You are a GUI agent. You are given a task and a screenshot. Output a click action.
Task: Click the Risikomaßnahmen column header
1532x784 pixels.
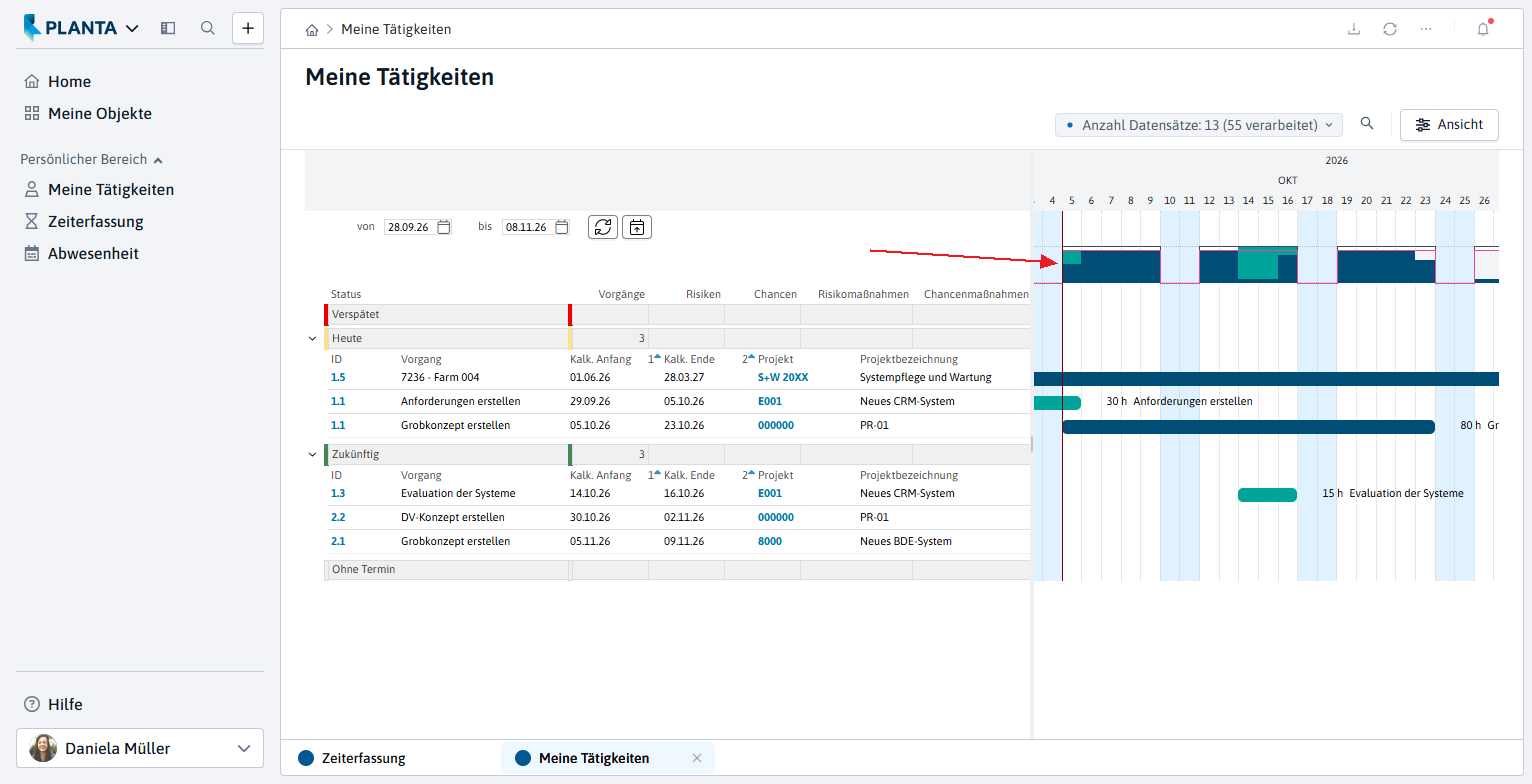[863, 295]
